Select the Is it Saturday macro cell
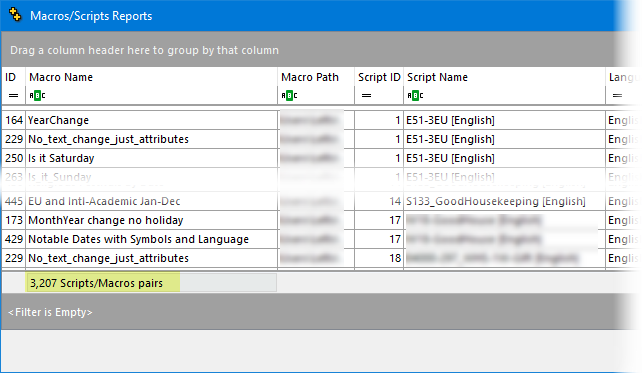This screenshot has width=643, height=373. click(x=151, y=158)
